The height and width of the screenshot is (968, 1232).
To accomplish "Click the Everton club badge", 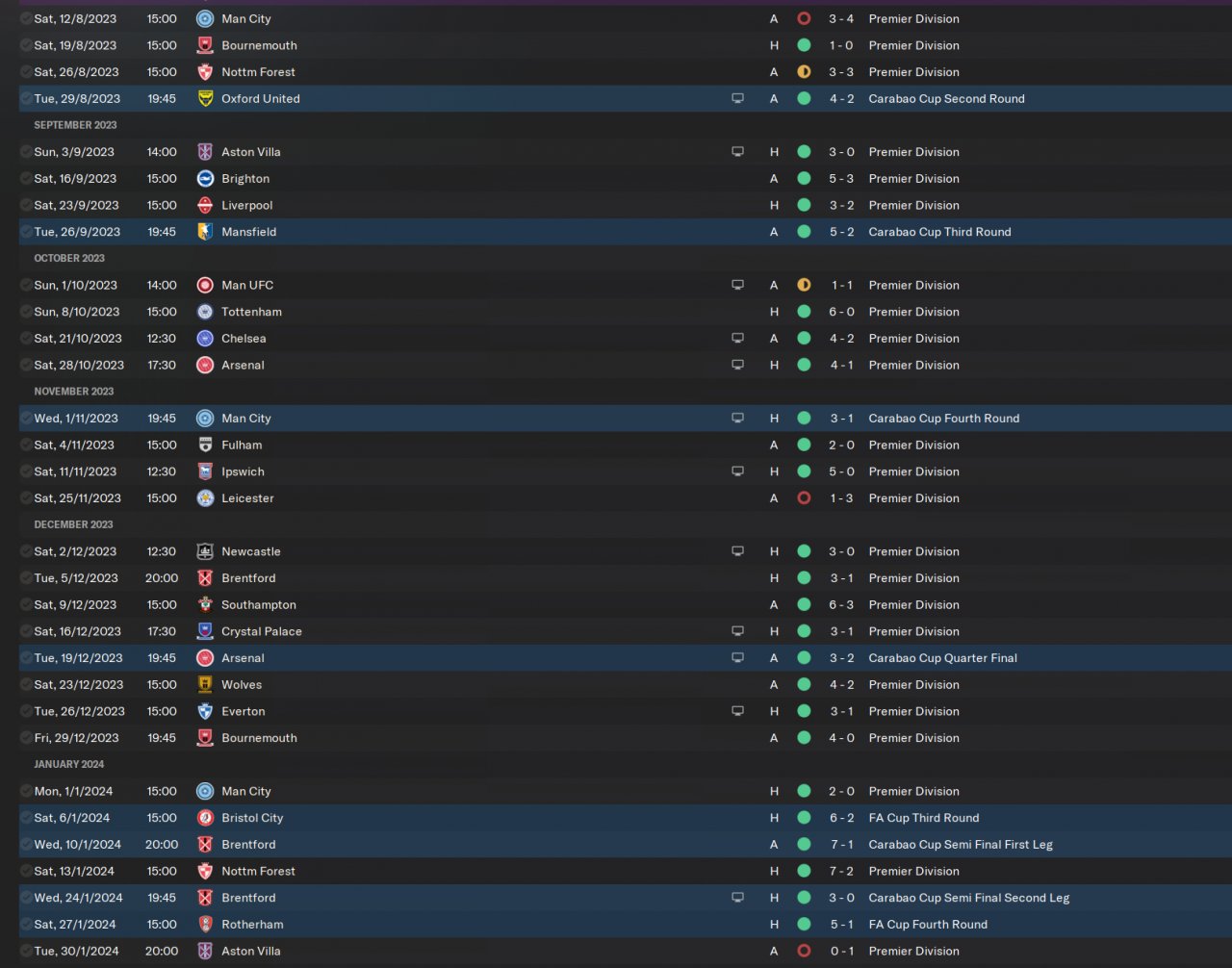I will [x=205, y=711].
